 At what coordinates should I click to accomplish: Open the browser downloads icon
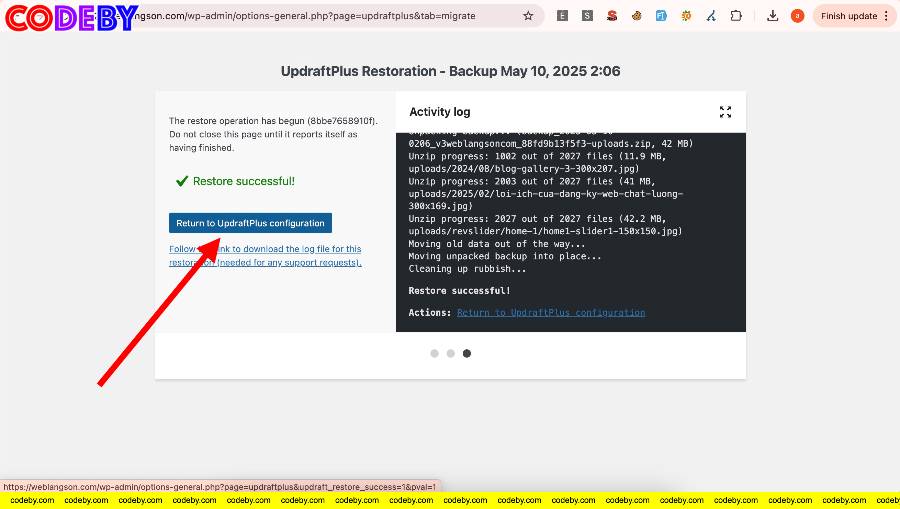coord(773,16)
